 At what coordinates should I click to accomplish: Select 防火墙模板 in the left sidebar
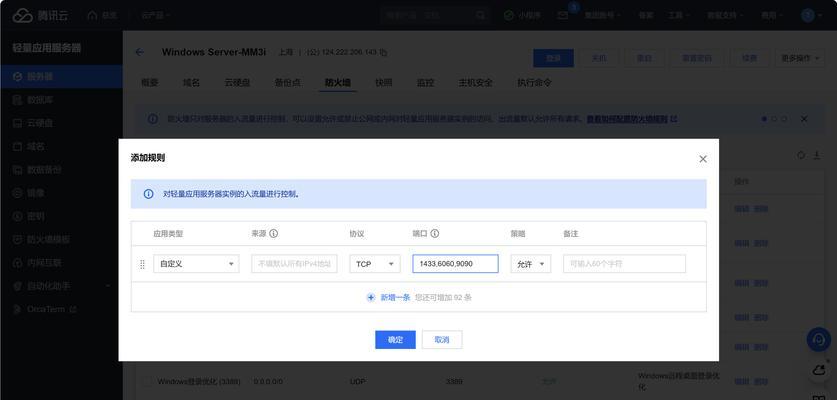[61, 240]
